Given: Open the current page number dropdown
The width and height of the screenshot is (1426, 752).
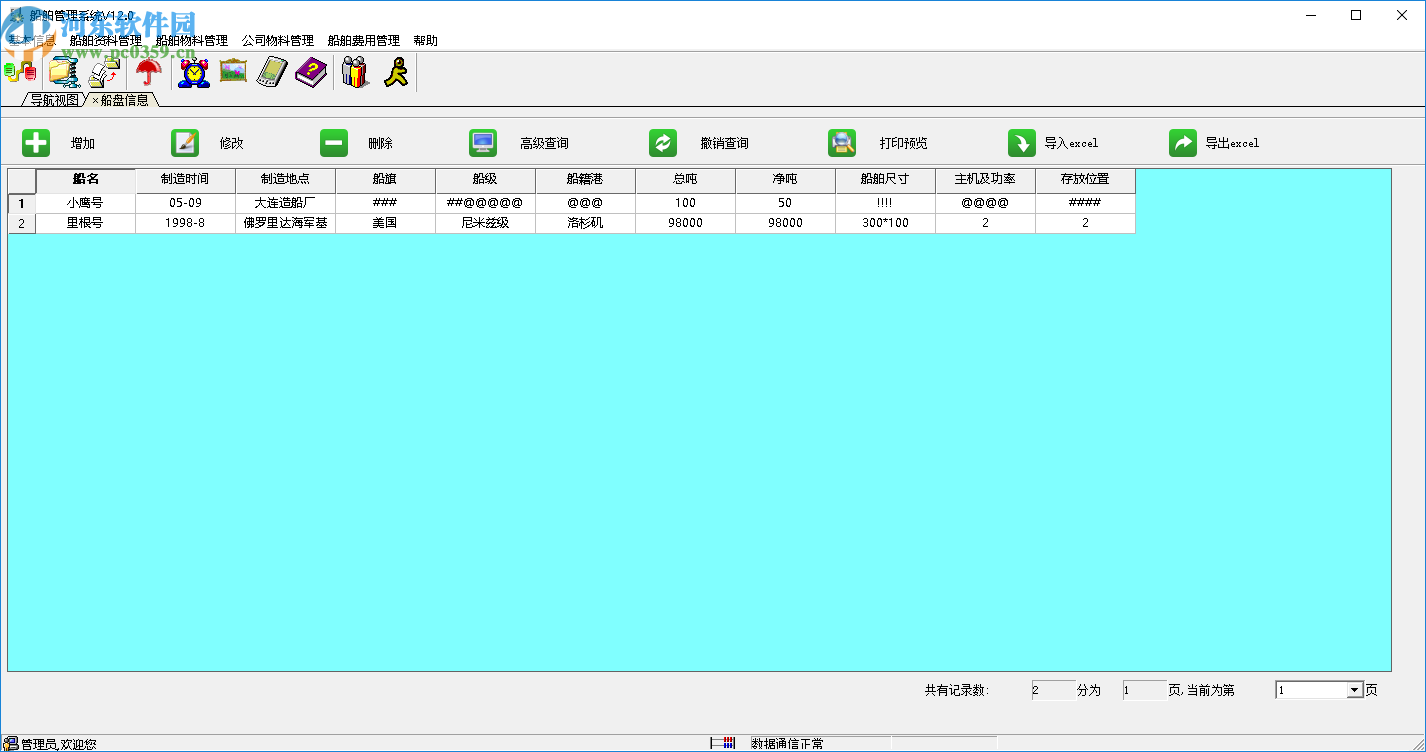Looking at the screenshot, I should [1355, 690].
